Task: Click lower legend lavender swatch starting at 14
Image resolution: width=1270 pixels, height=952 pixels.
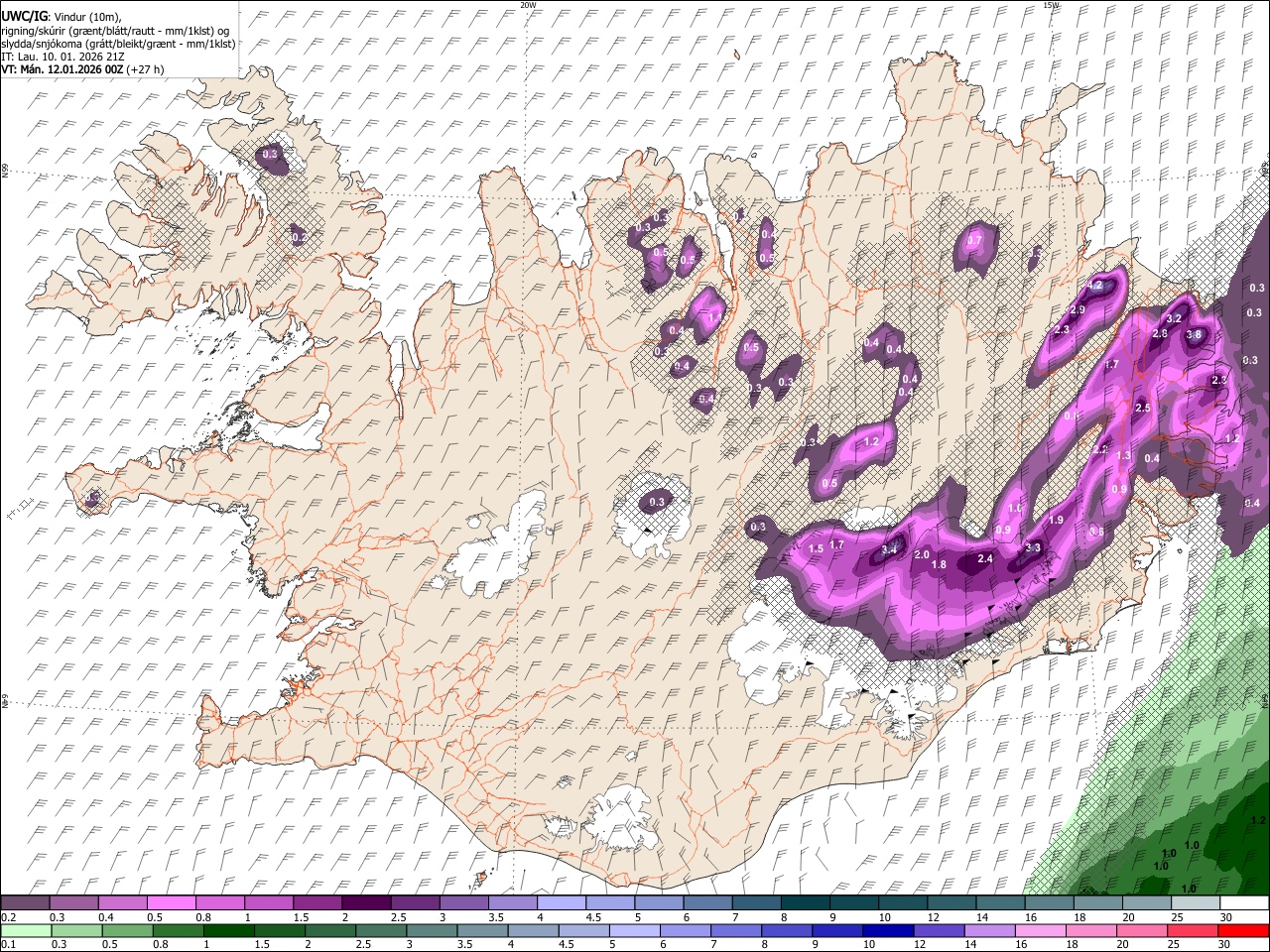Action: tap(990, 930)
